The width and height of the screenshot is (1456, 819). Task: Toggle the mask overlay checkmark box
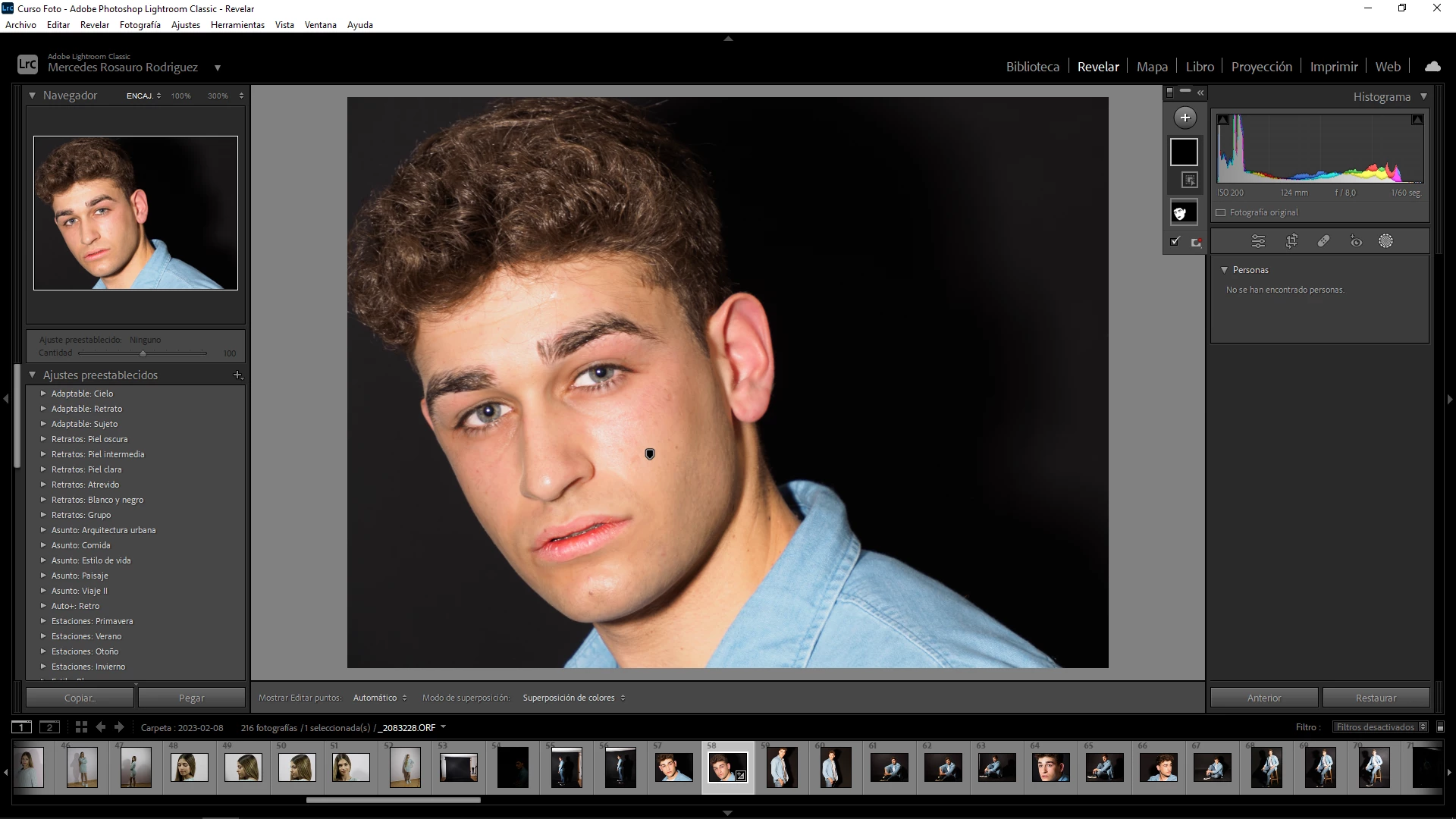[1175, 241]
